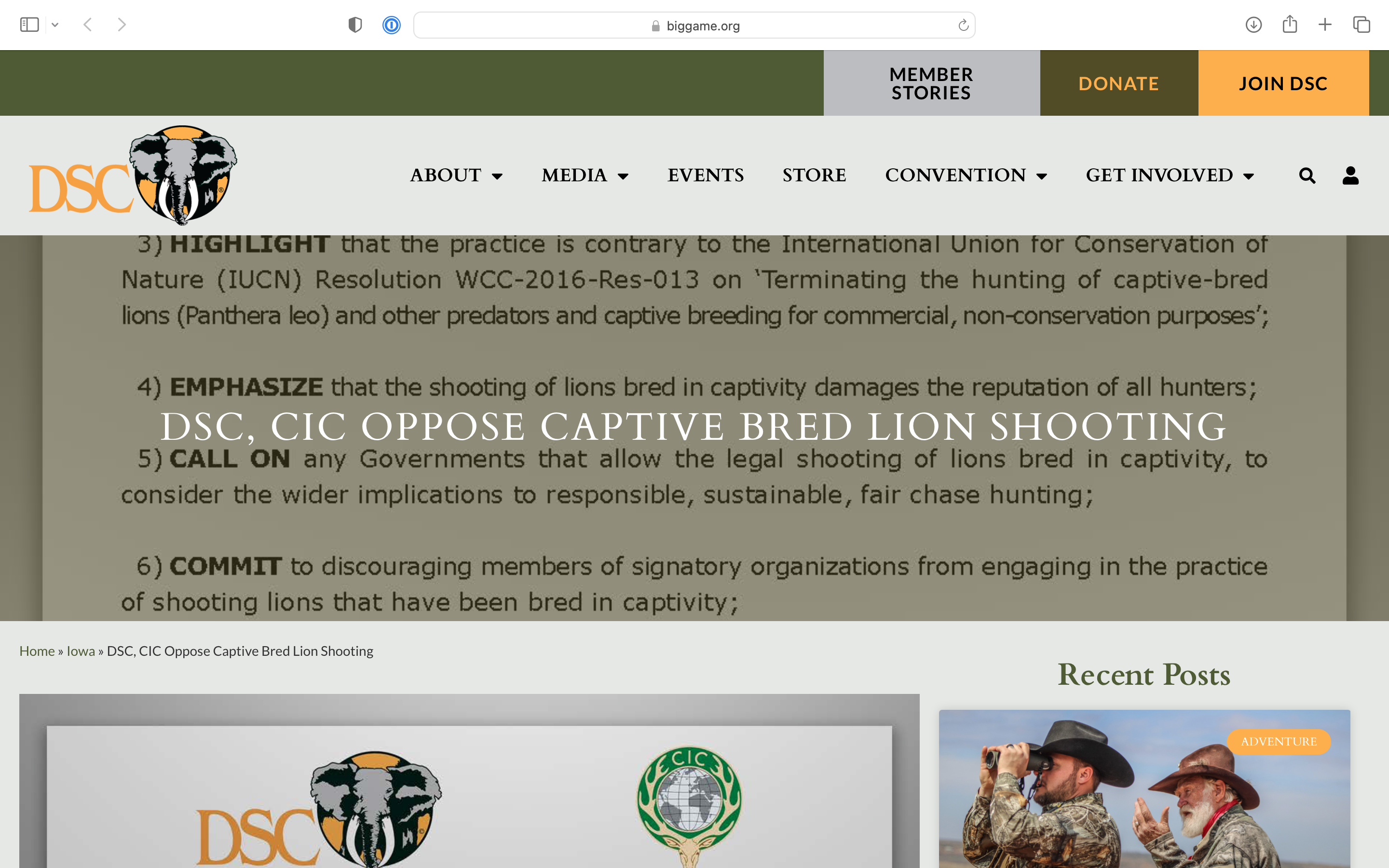
Task: Open the privacy report shield icon
Action: click(x=355, y=25)
